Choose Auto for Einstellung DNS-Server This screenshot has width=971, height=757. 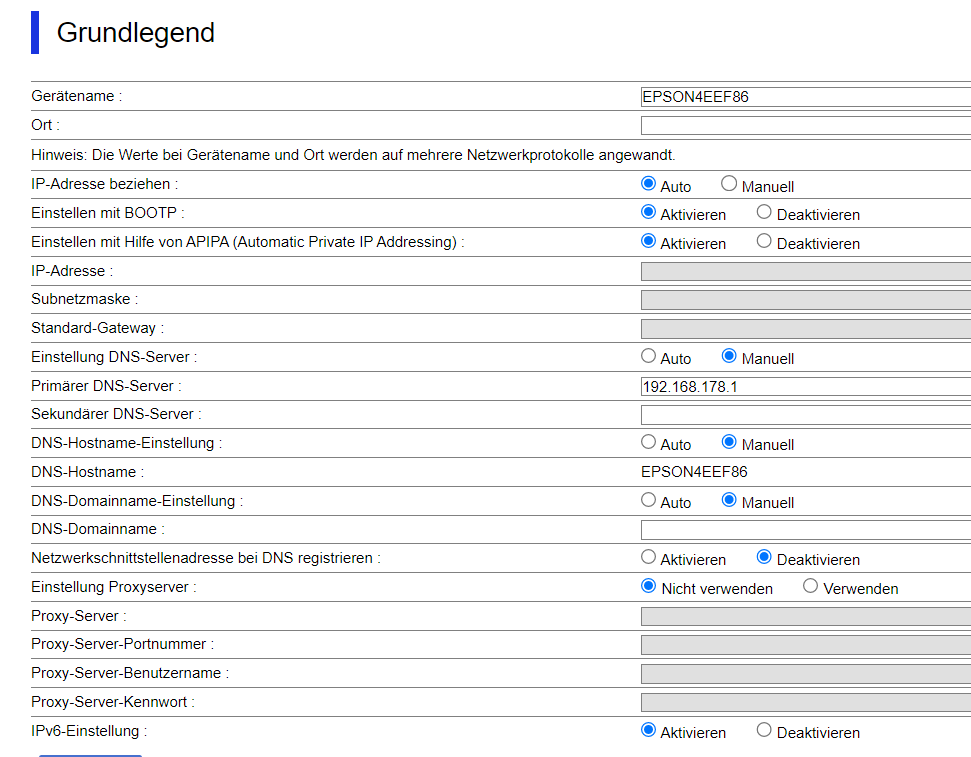pos(648,356)
